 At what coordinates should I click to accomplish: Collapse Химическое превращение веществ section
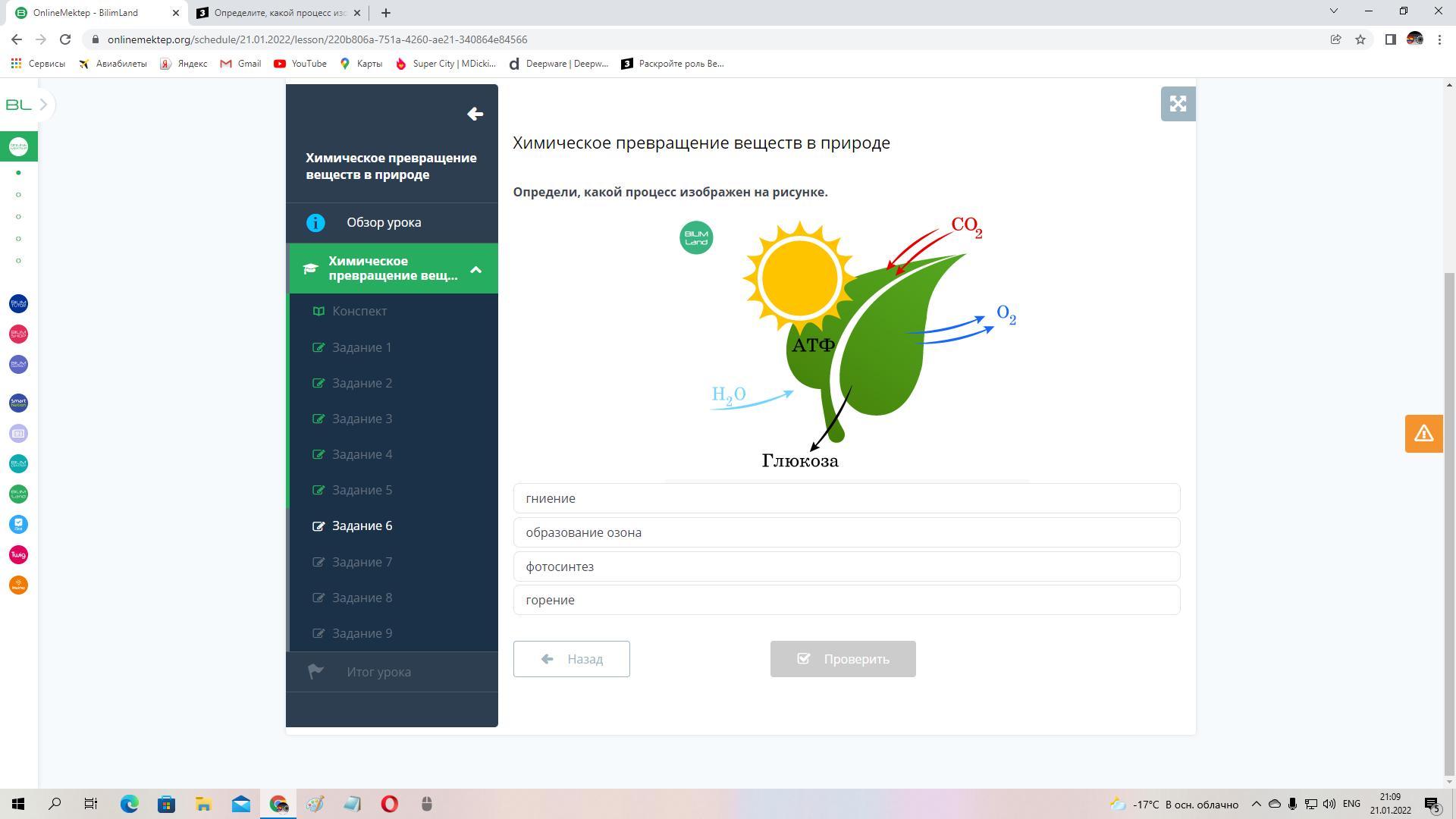pyautogui.click(x=475, y=269)
